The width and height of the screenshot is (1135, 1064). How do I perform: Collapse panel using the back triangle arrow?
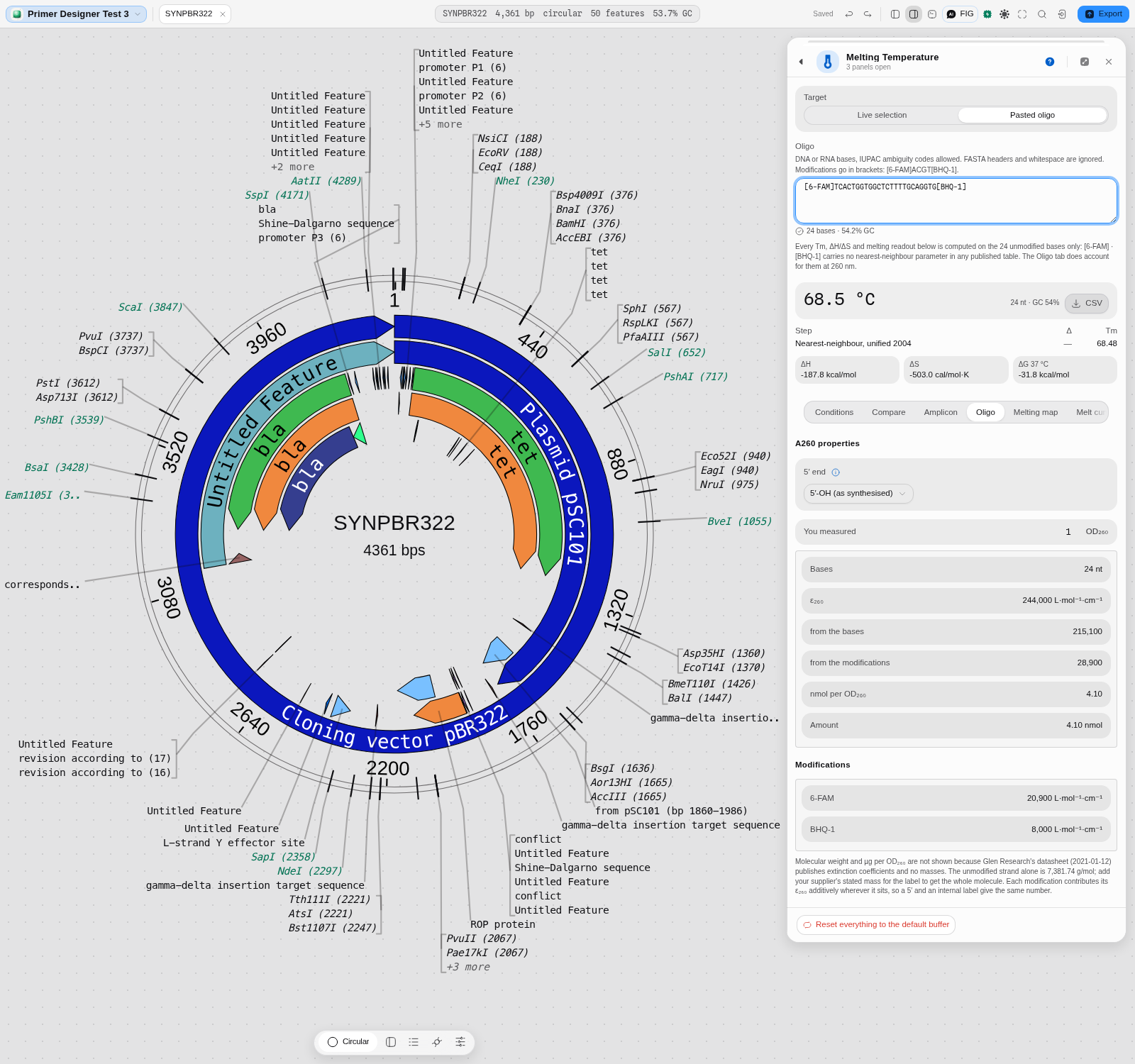801,62
